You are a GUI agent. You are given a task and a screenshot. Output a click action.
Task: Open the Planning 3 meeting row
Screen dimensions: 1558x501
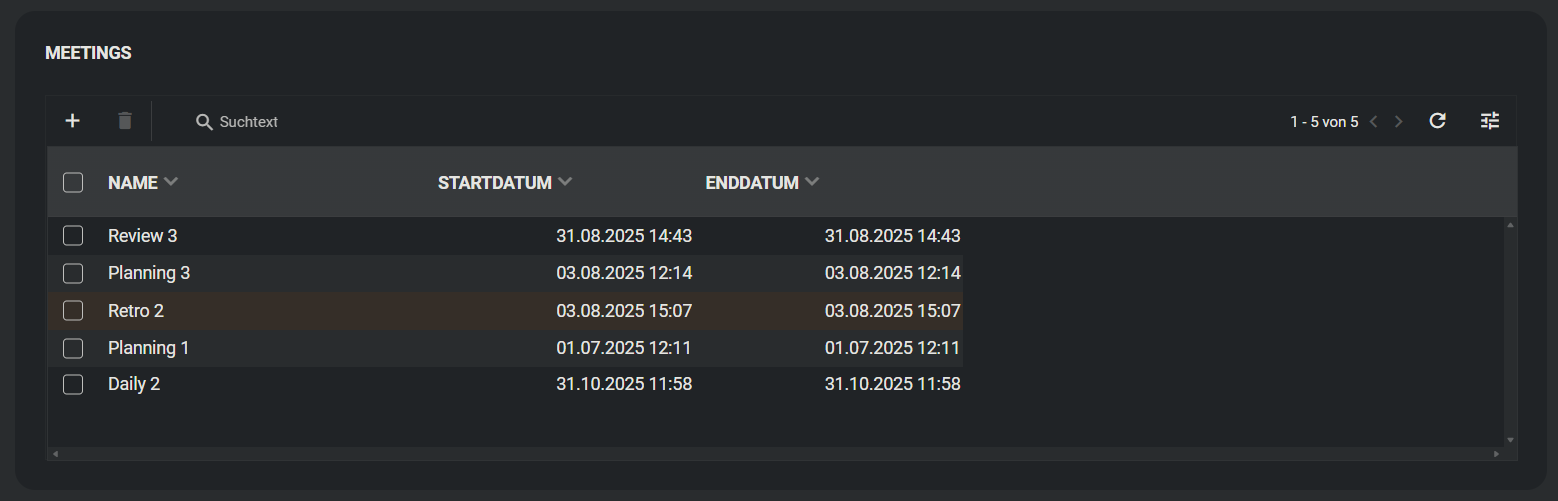(x=149, y=273)
